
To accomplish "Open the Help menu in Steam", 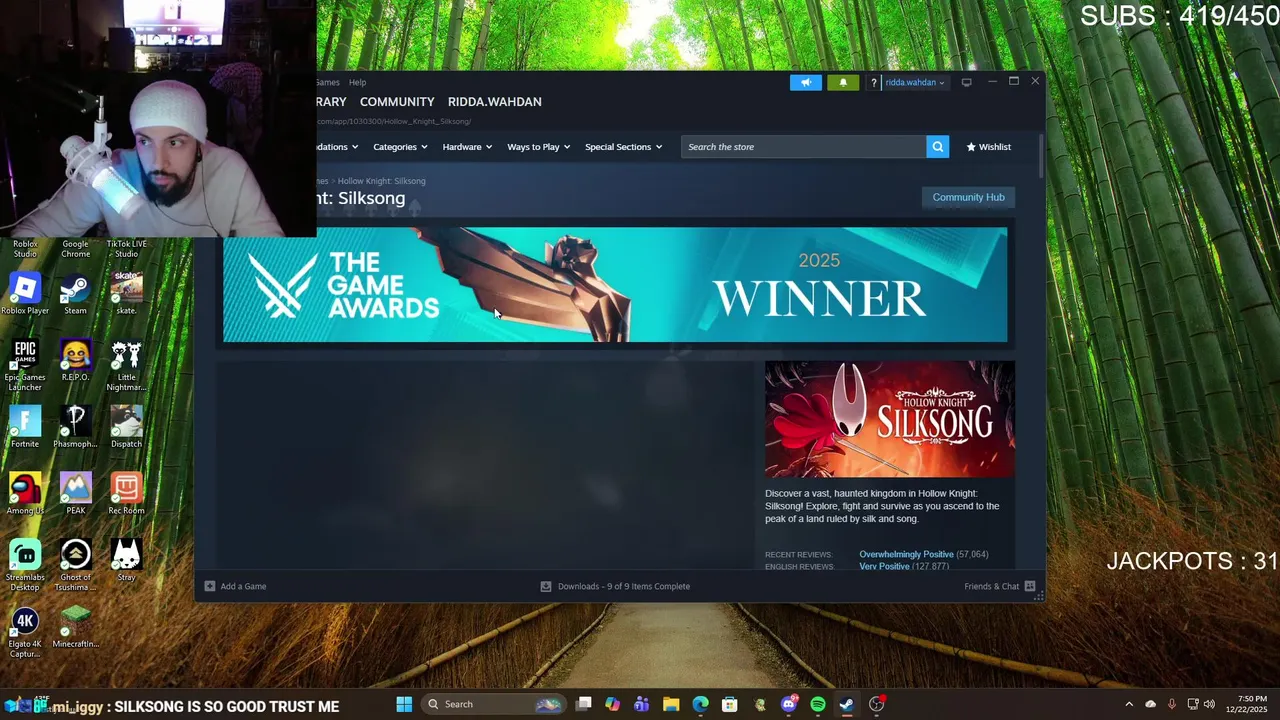I will click(357, 82).
